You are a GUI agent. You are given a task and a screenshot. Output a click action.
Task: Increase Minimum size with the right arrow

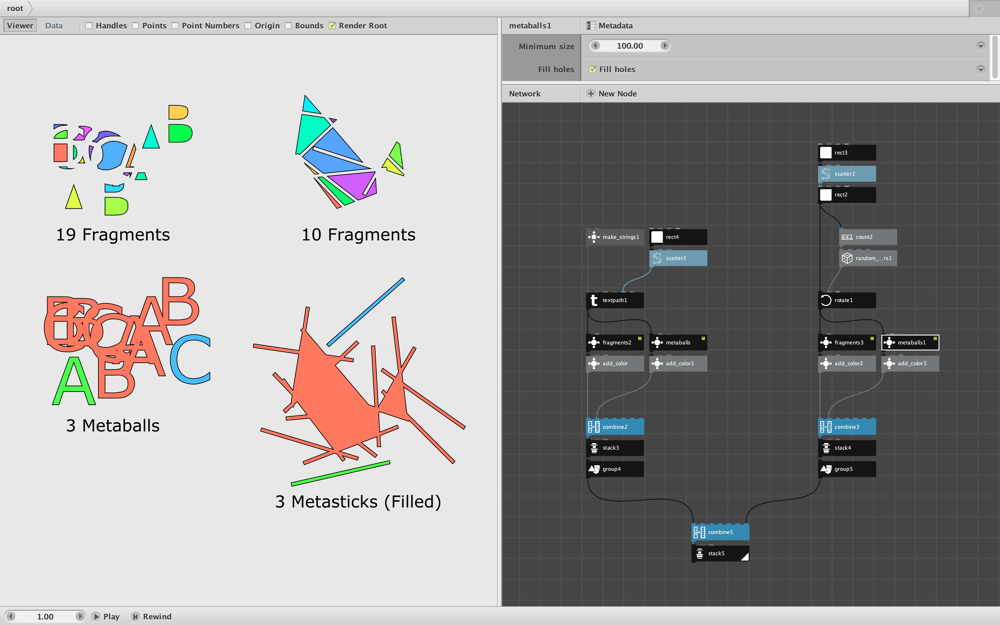pyautogui.click(x=665, y=46)
